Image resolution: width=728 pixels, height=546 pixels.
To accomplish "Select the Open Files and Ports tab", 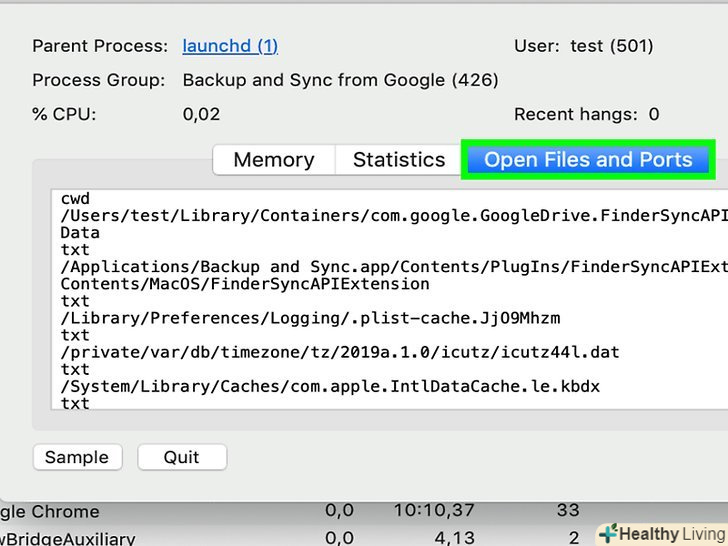I will 588,160.
